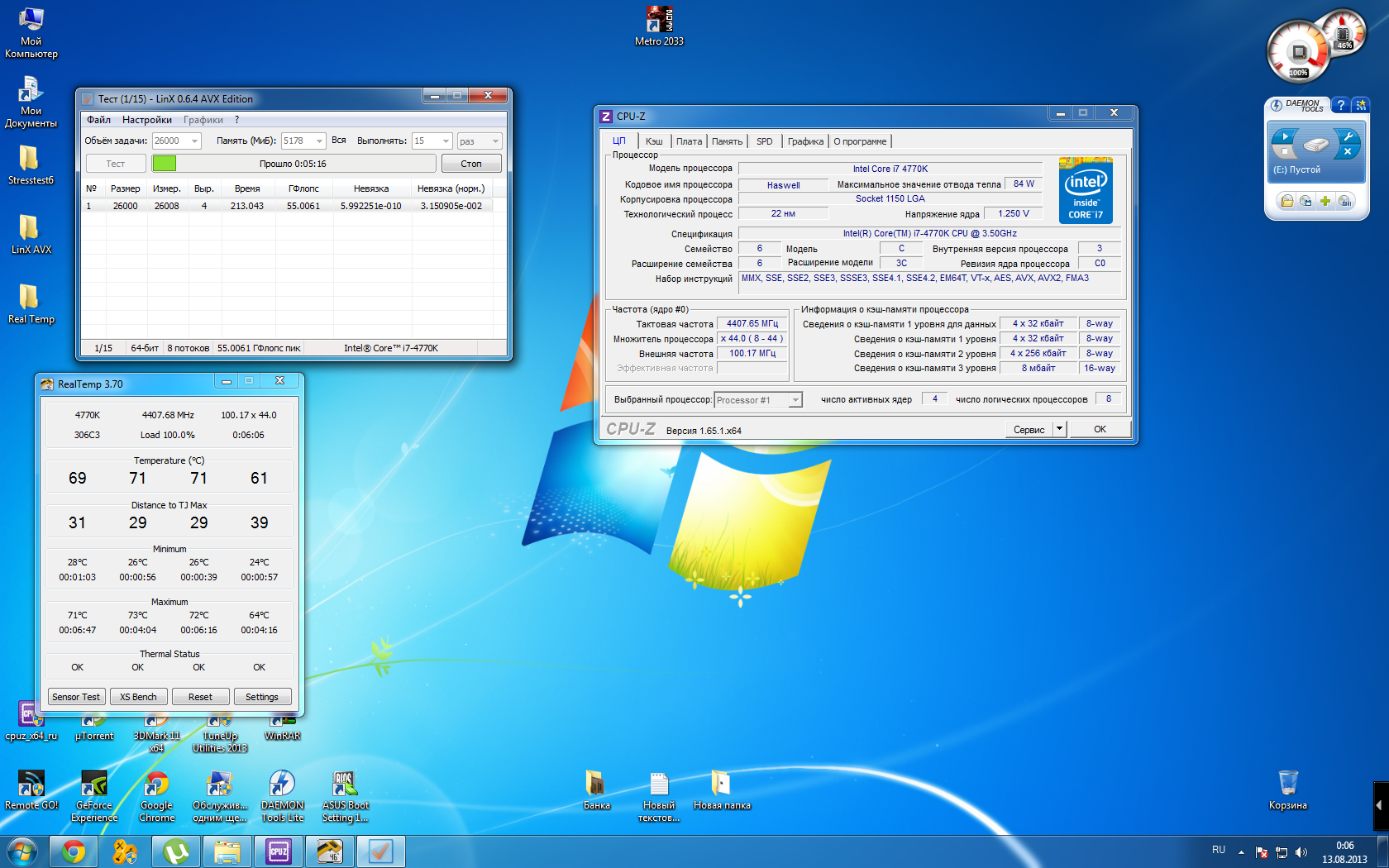Open Settings in RealTemp

(x=262, y=697)
